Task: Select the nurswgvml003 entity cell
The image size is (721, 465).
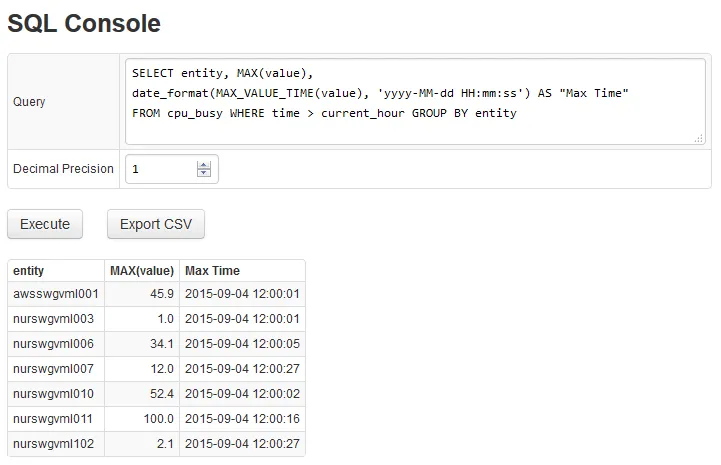Action: (x=55, y=320)
